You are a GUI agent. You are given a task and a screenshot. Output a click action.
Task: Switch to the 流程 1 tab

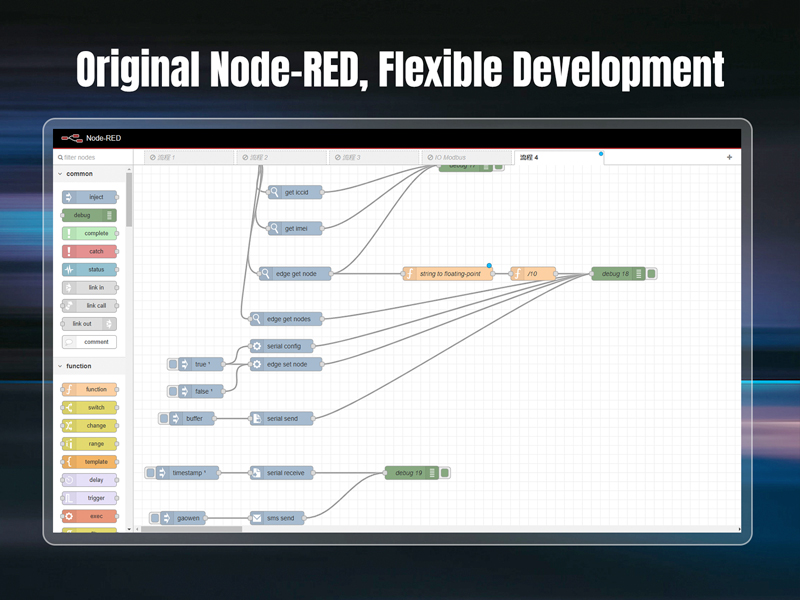tap(190, 158)
